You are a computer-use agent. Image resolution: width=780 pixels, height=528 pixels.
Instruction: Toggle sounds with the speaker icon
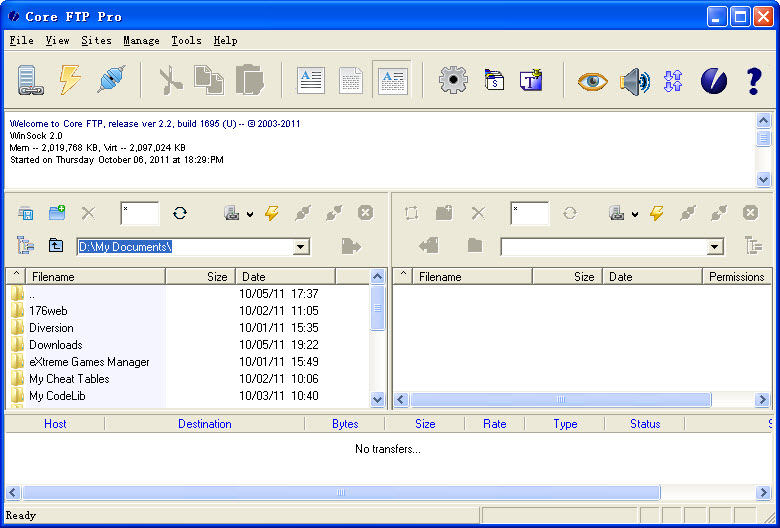pos(634,80)
